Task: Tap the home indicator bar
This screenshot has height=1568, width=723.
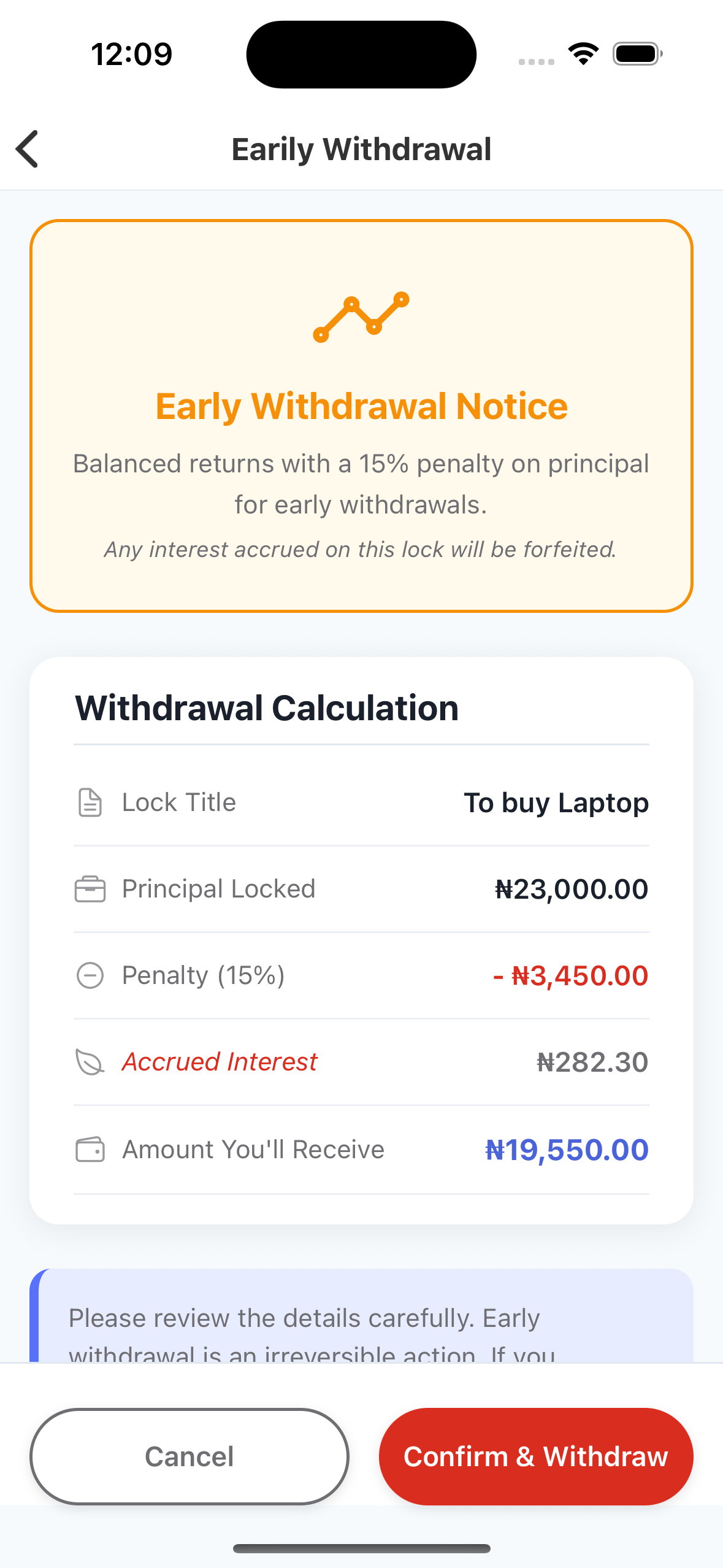Action: point(361,1548)
